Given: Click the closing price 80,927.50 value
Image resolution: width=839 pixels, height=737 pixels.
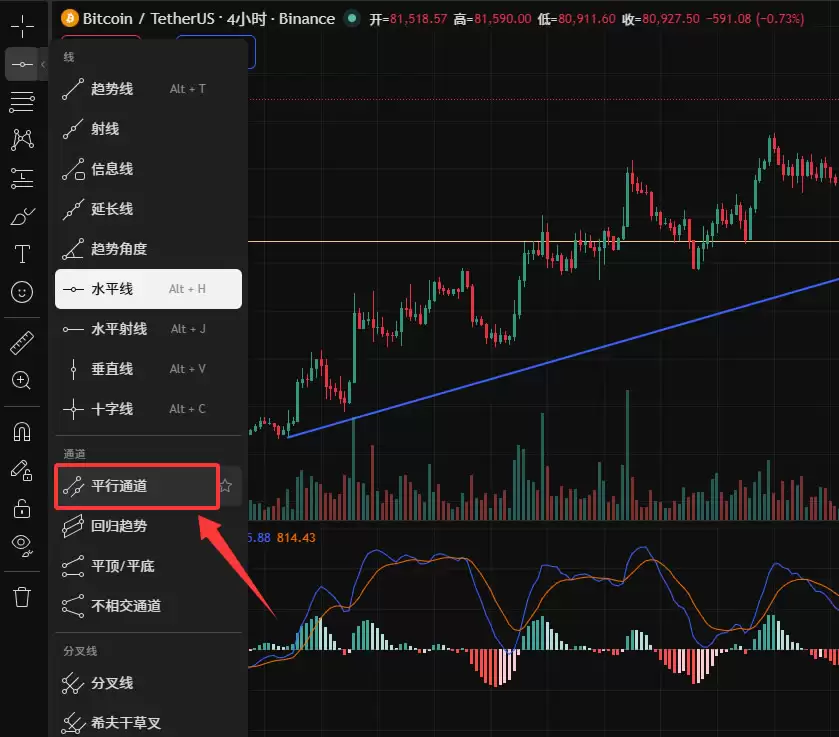Looking at the screenshot, I should 670,19.
